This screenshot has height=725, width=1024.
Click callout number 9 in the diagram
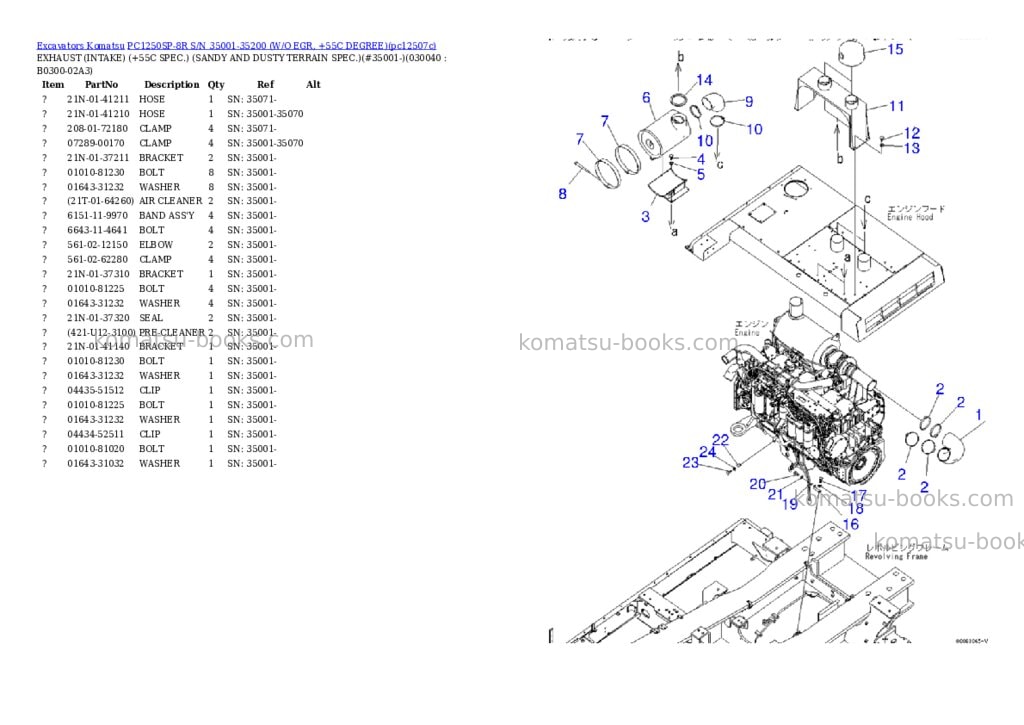click(748, 102)
